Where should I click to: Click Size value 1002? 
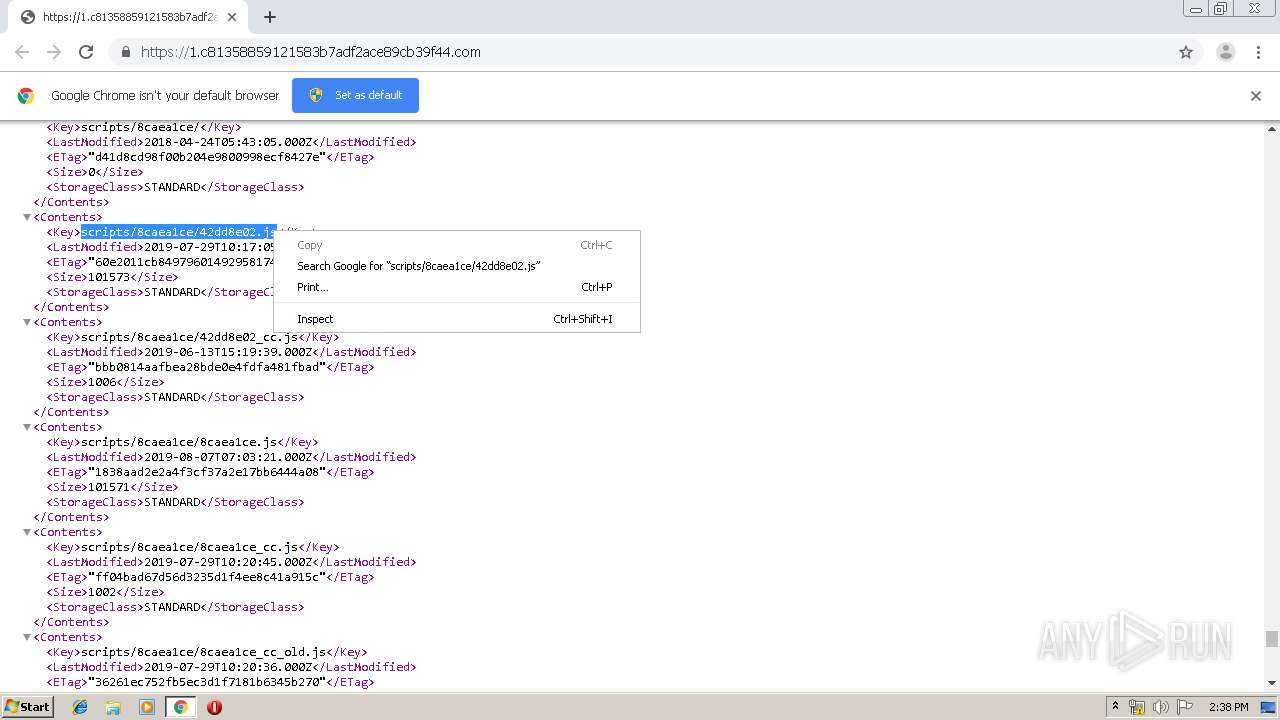point(101,592)
